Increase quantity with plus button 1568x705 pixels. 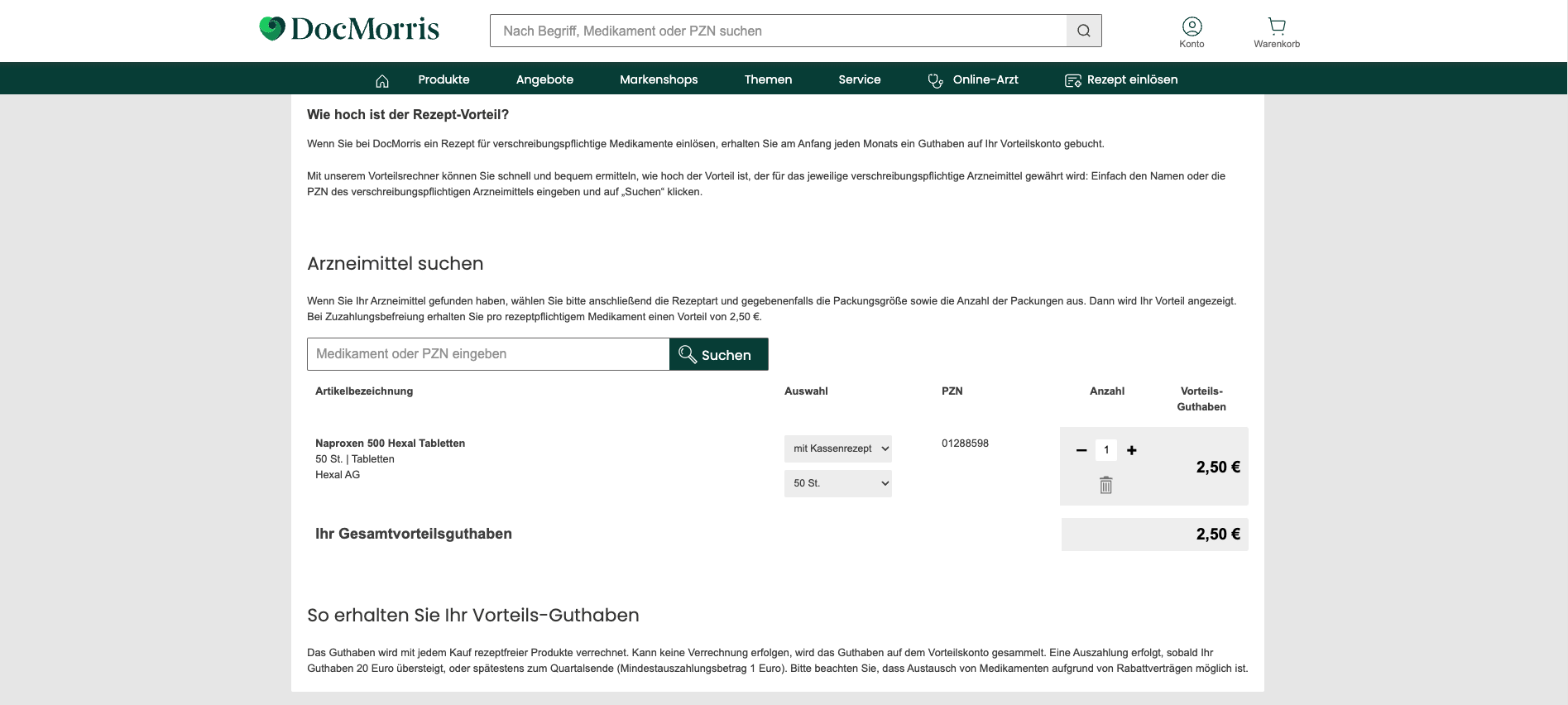(x=1131, y=450)
